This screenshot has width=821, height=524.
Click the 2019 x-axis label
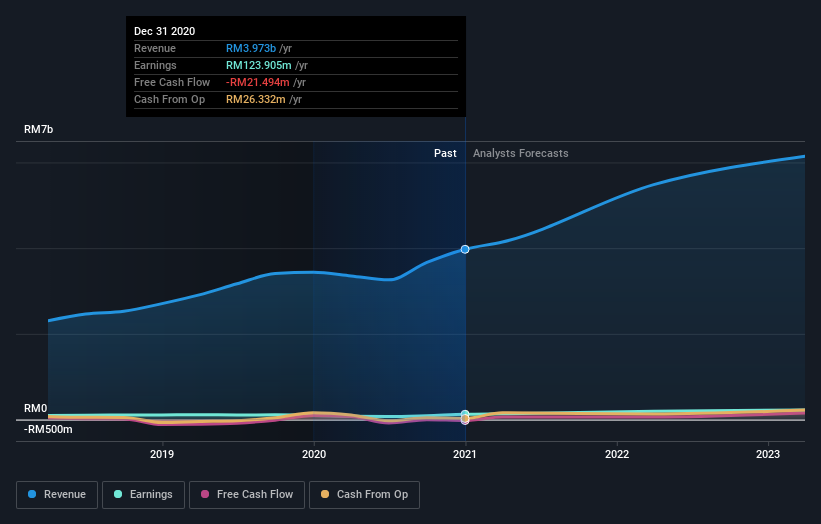point(162,454)
